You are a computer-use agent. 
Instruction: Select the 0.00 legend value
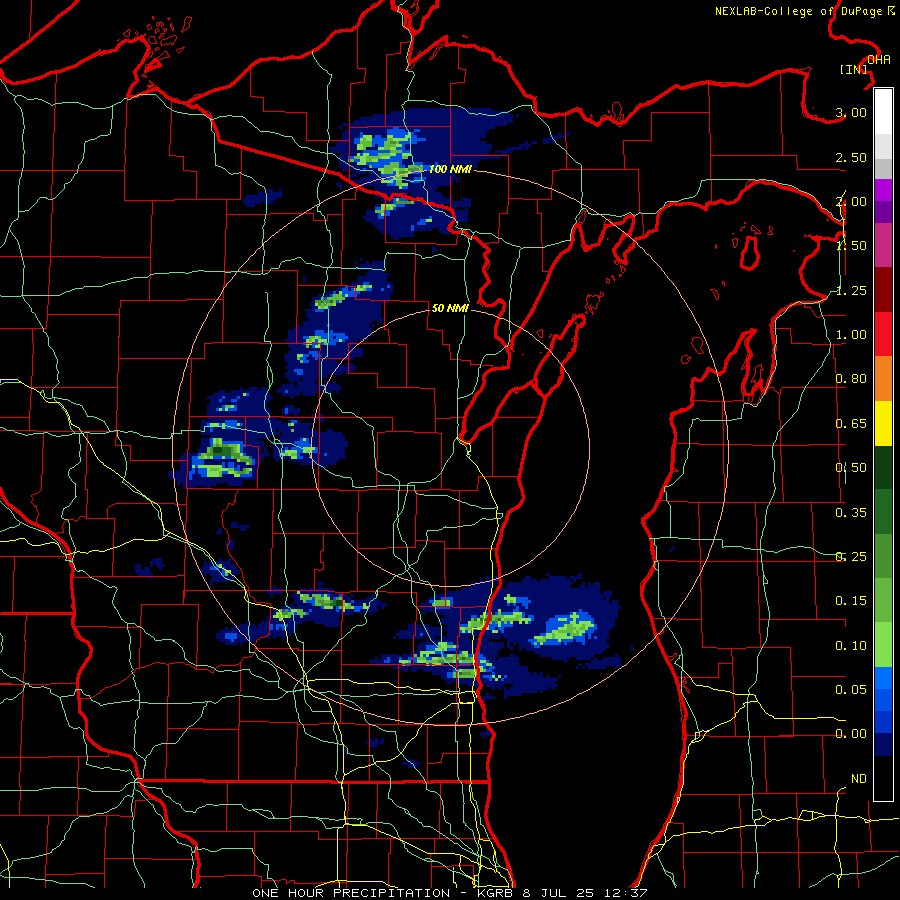(x=851, y=734)
